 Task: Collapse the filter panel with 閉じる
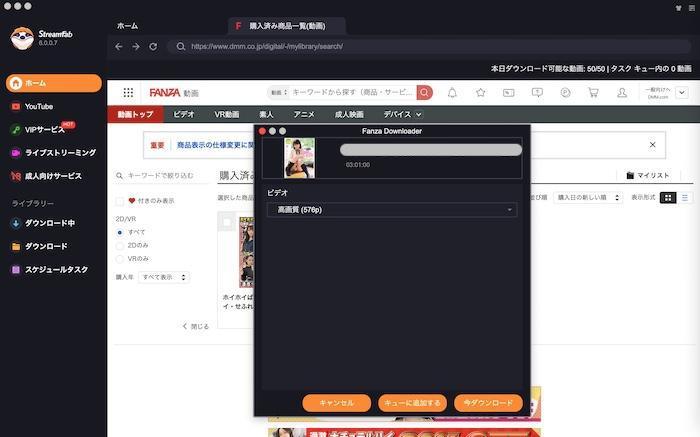pyautogui.click(x=196, y=326)
